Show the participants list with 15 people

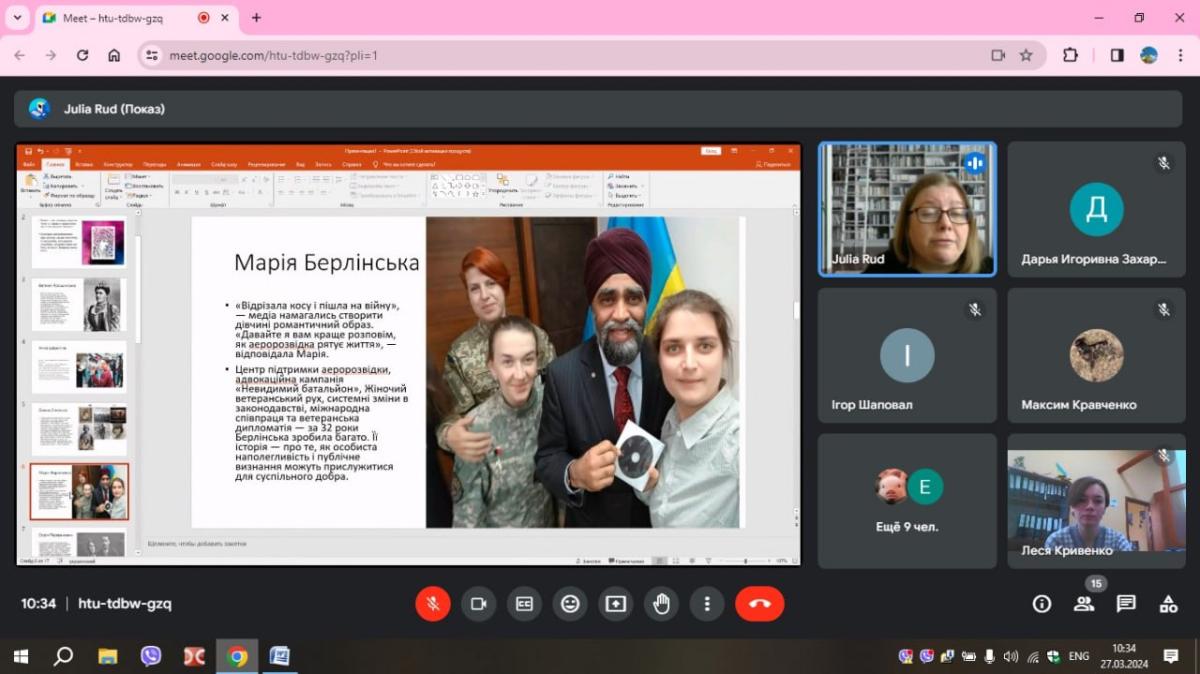1084,603
